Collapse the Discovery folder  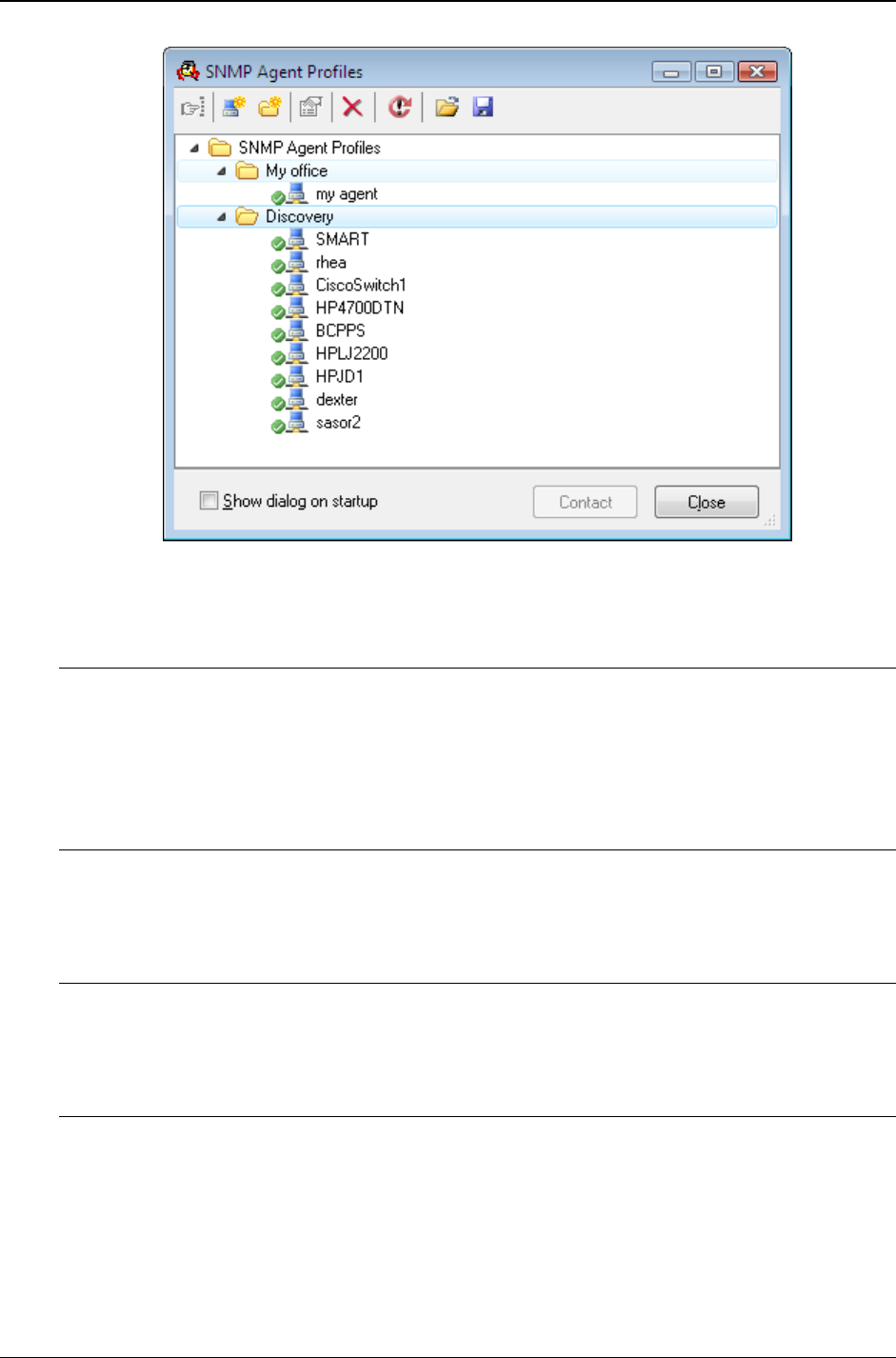(x=222, y=217)
